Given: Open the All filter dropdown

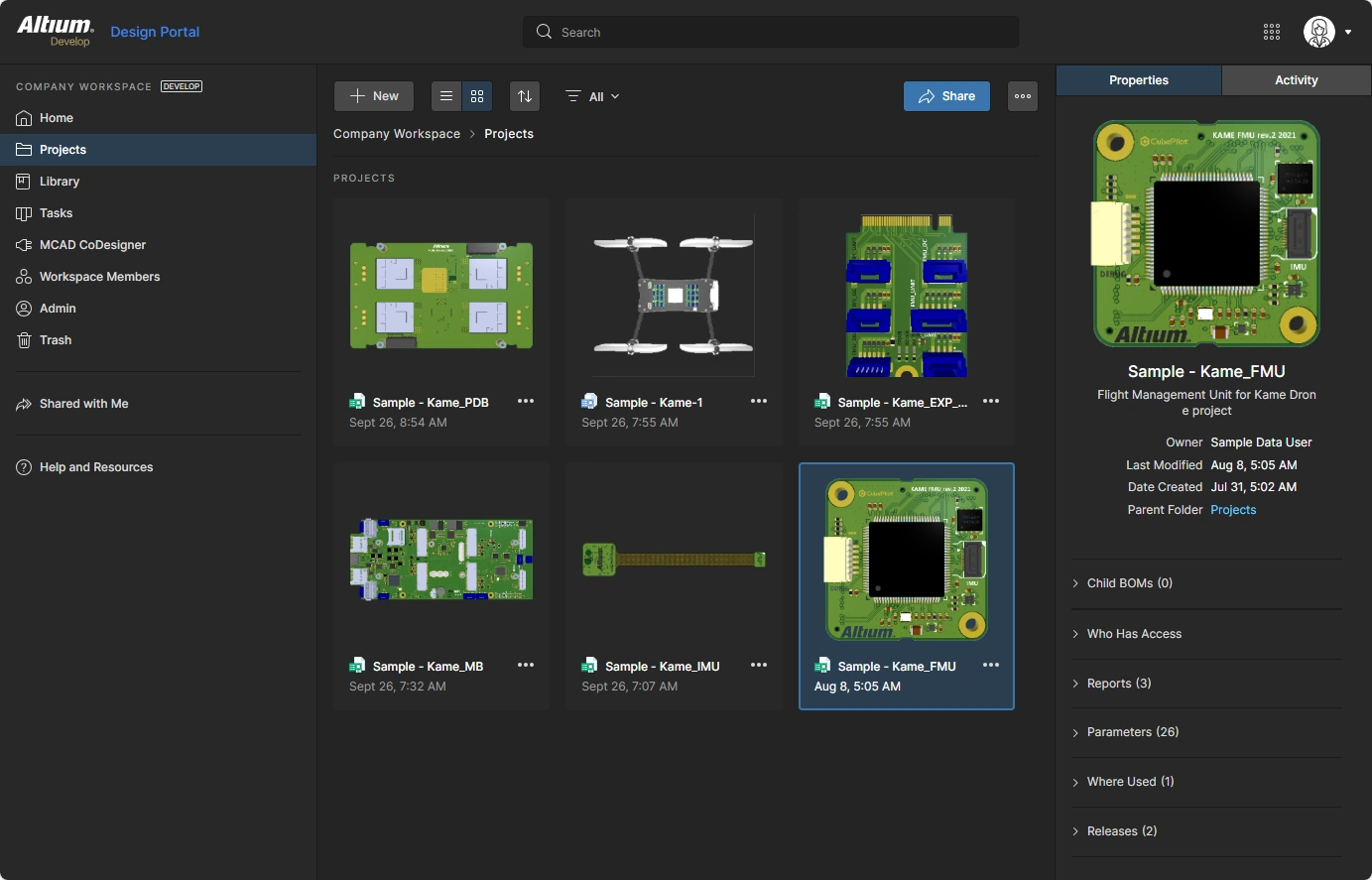Looking at the screenshot, I should 592,96.
